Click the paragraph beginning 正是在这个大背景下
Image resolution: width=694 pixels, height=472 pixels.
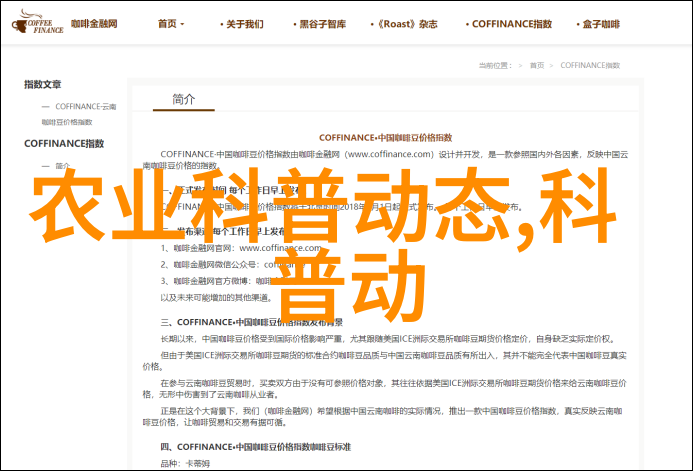pyautogui.click(x=382, y=417)
